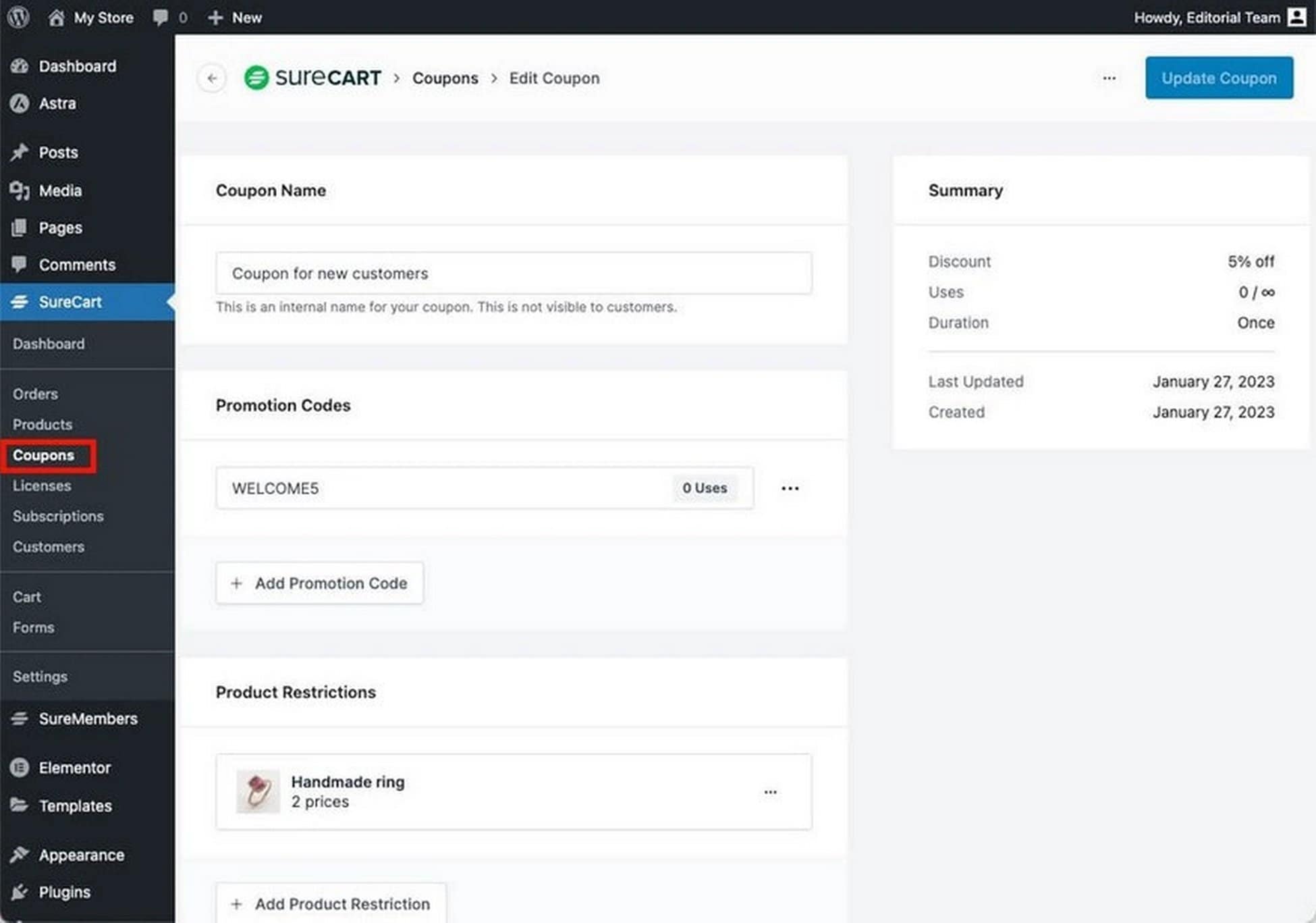
Task: Open the Astra sidebar menu
Action: pyautogui.click(x=57, y=103)
